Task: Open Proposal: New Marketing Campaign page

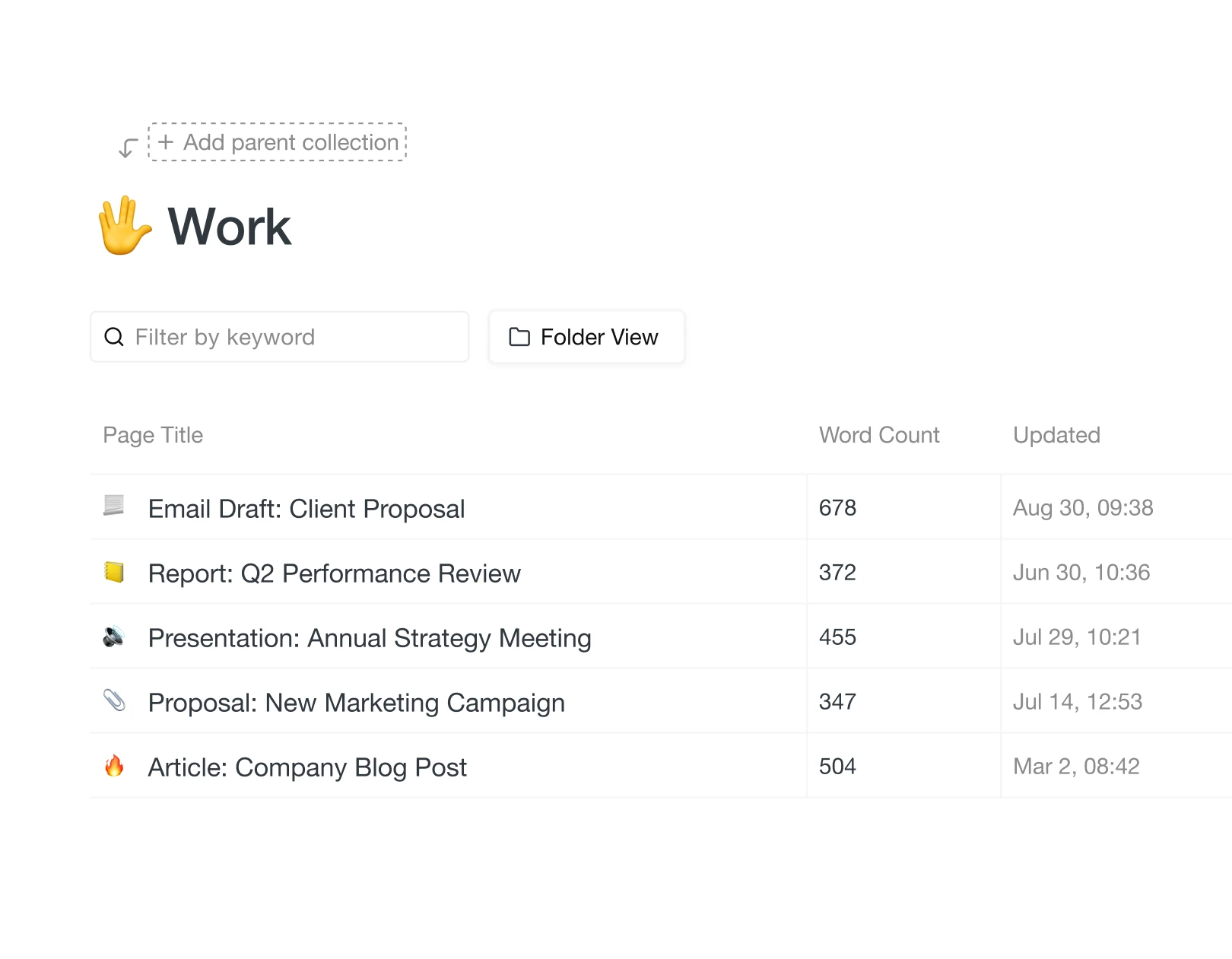Action: [356, 703]
